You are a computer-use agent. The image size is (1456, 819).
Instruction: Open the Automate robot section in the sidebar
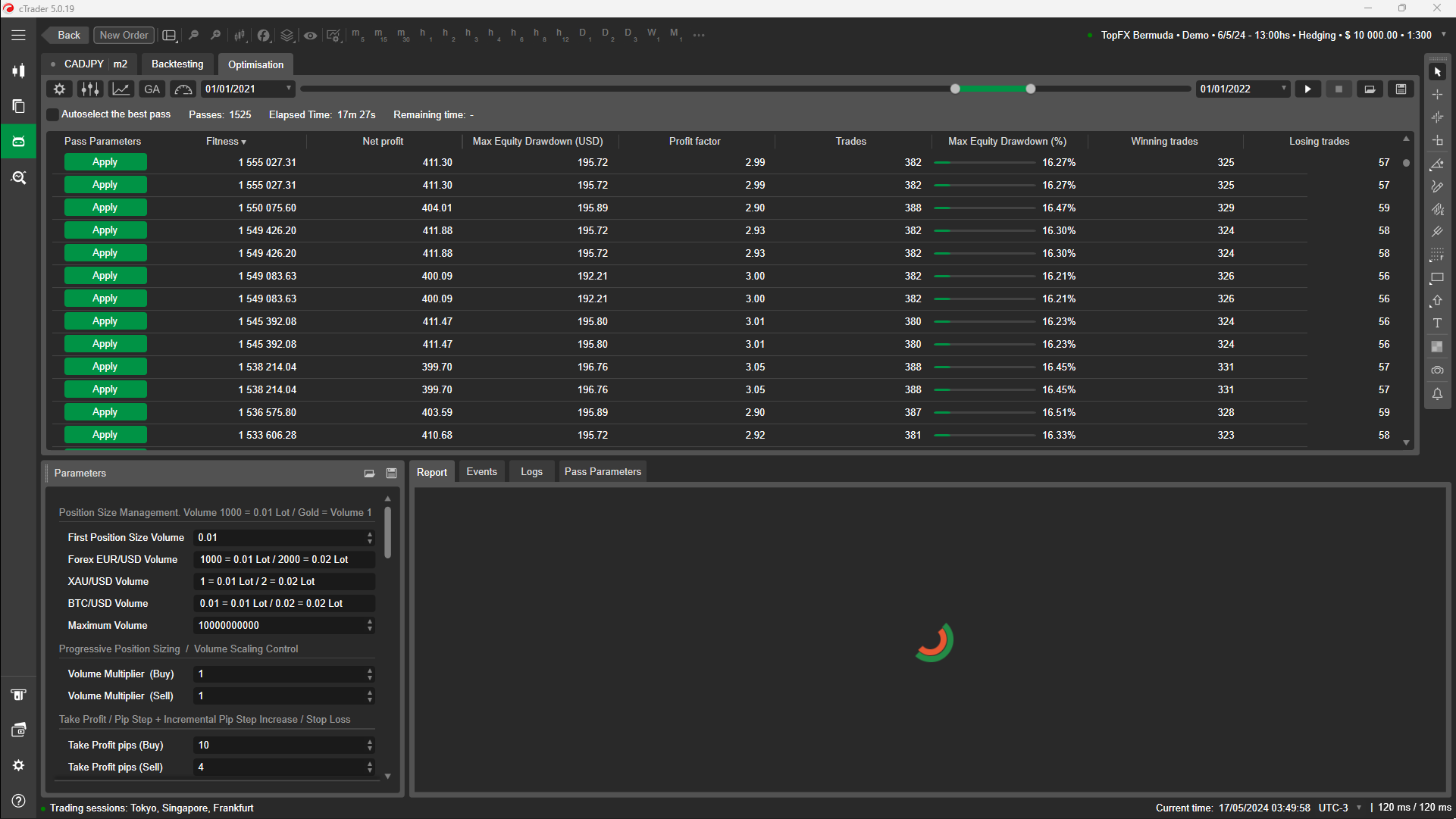(x=18, y=142)
